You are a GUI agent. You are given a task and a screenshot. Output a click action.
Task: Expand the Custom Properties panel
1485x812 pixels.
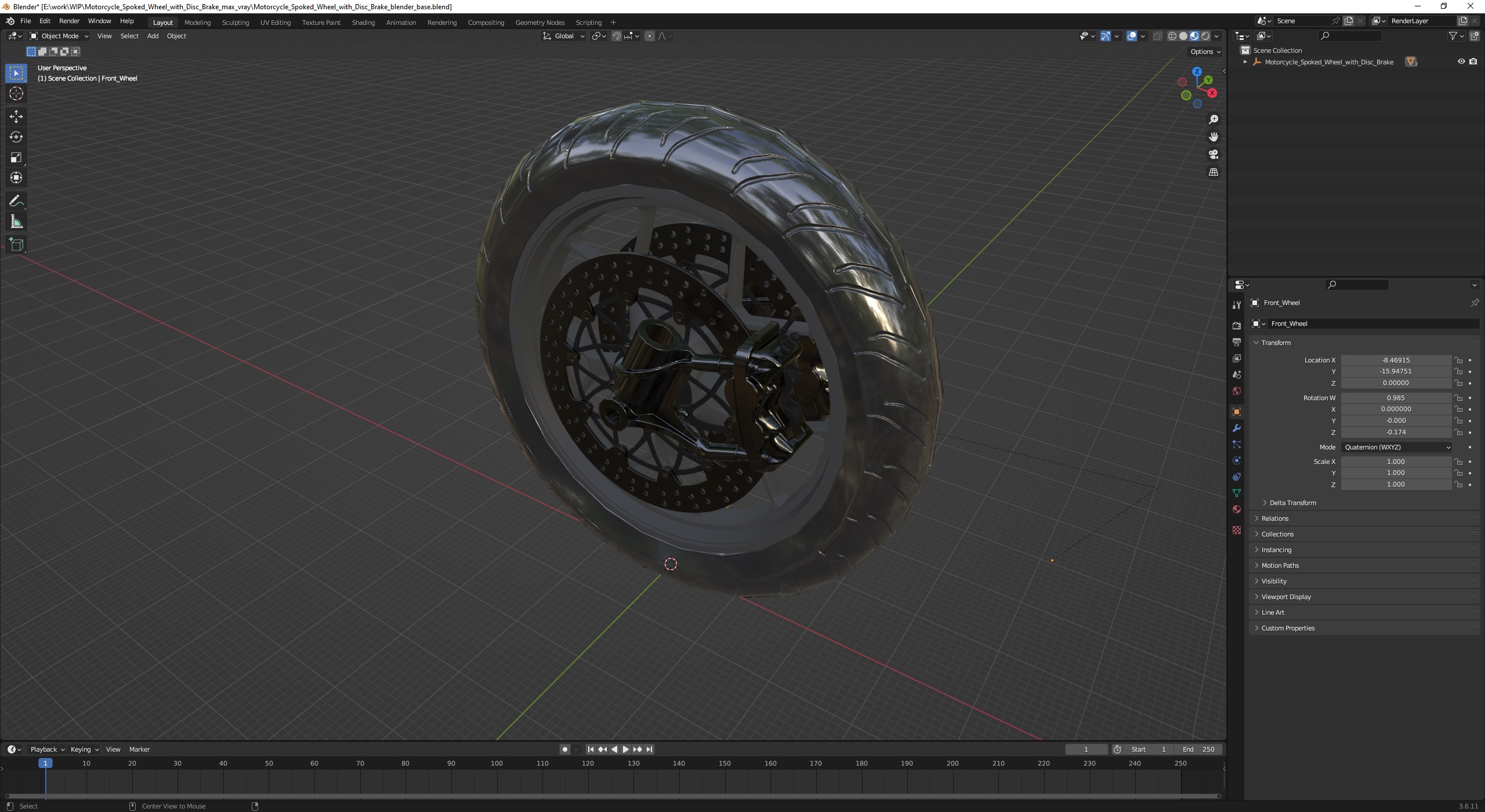click(1287, 628)
